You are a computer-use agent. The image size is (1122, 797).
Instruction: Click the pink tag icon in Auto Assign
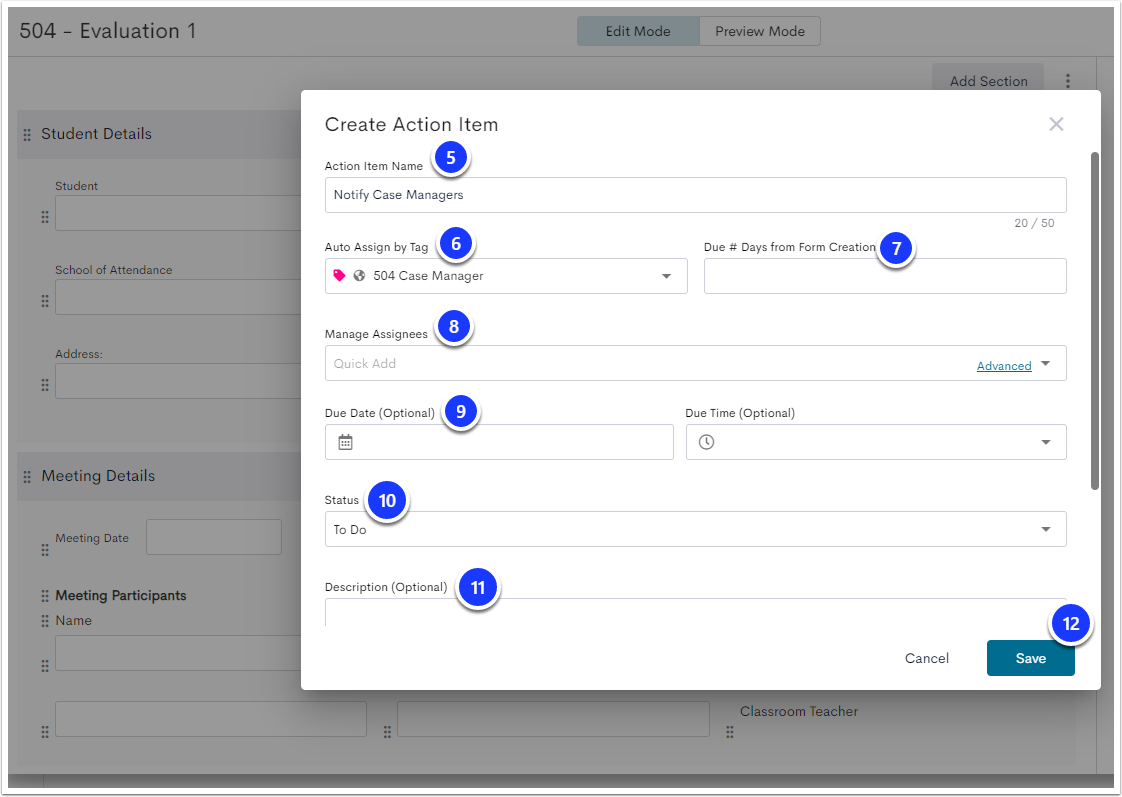[339, 275]
